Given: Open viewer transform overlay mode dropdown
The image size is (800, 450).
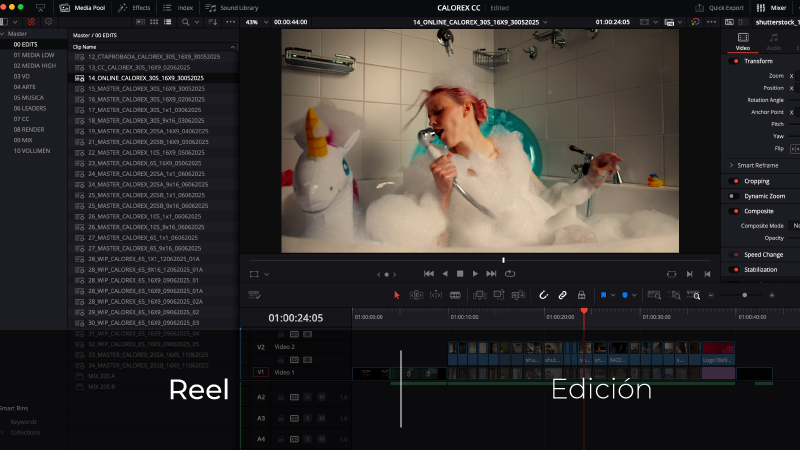Looking at the screenshot, I should click(x=266, y=274).
